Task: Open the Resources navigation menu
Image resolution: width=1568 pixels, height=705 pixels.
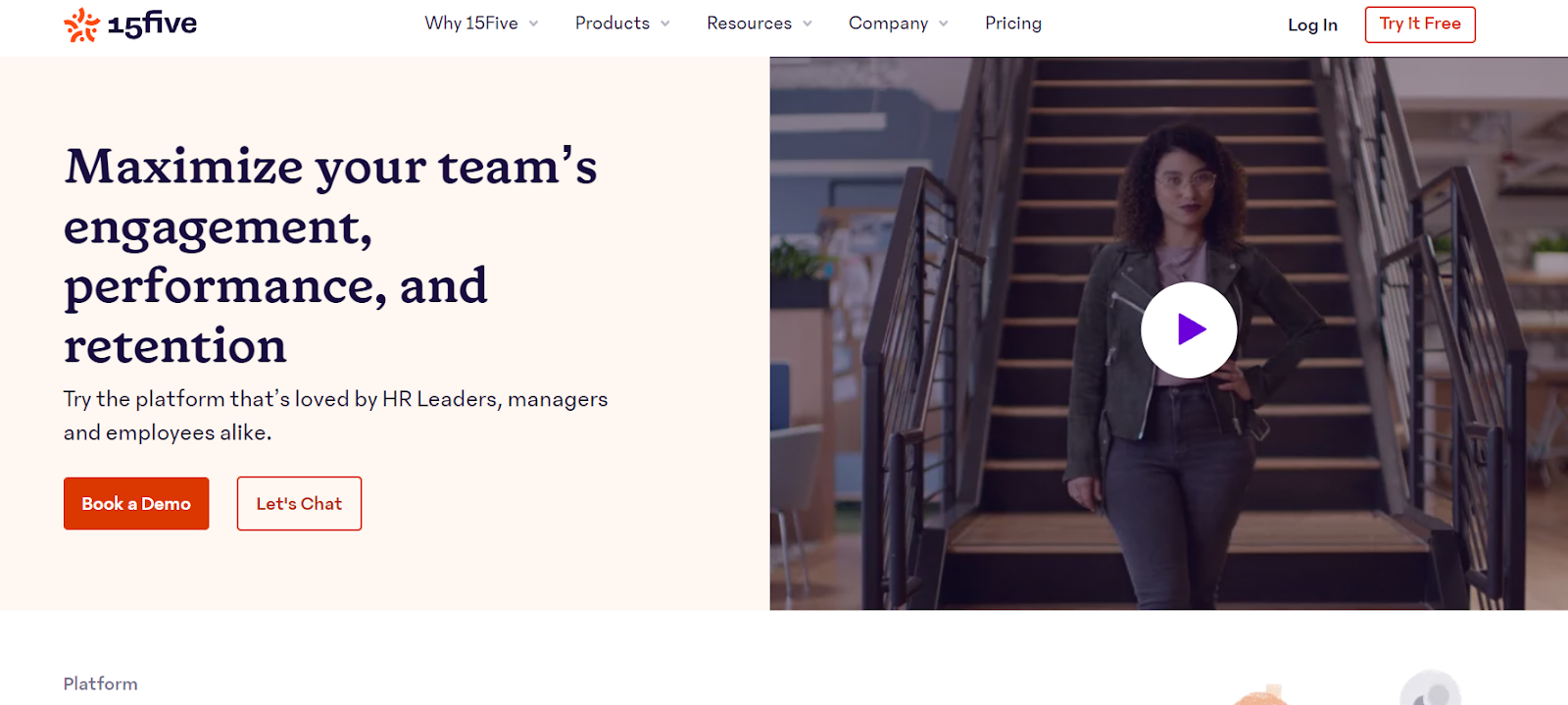Action: pos(749,24)
